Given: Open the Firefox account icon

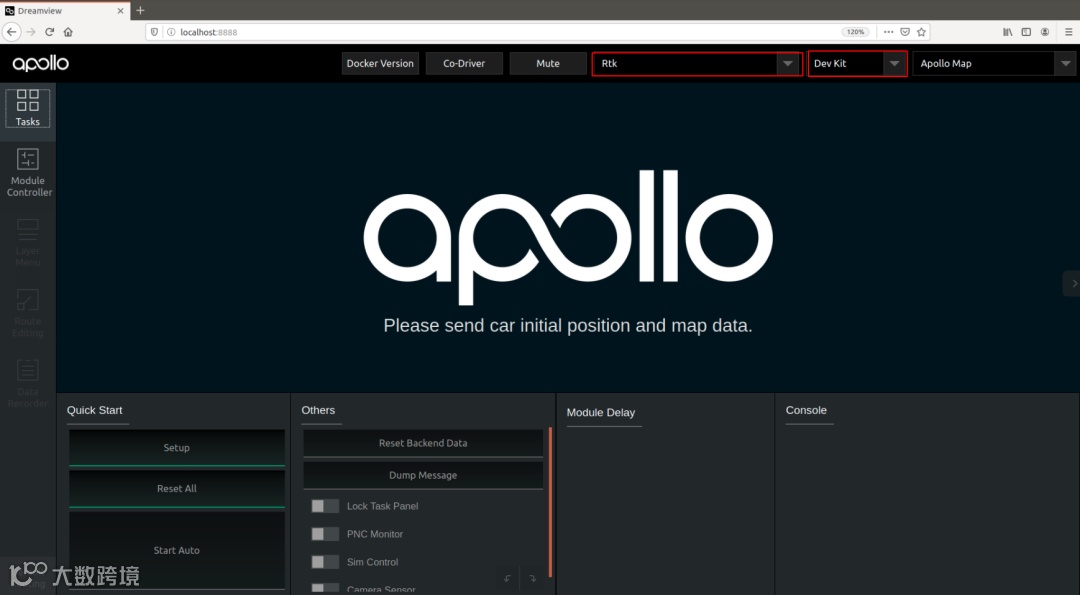Looking at the screenshot, I should 1045,32.
